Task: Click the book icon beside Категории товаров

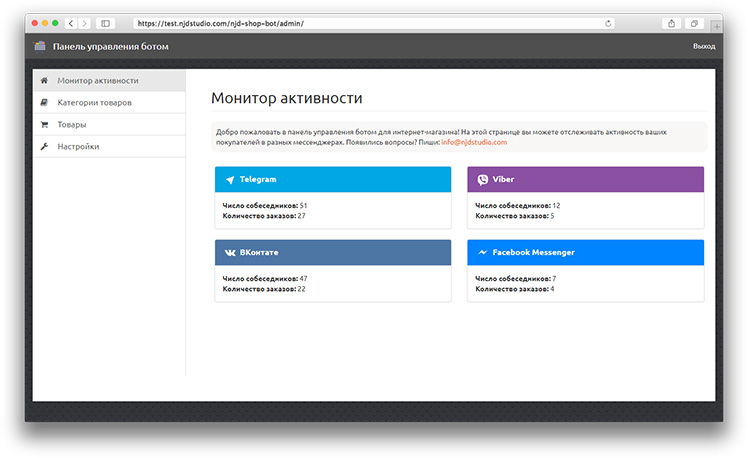Action: [44, 103]
